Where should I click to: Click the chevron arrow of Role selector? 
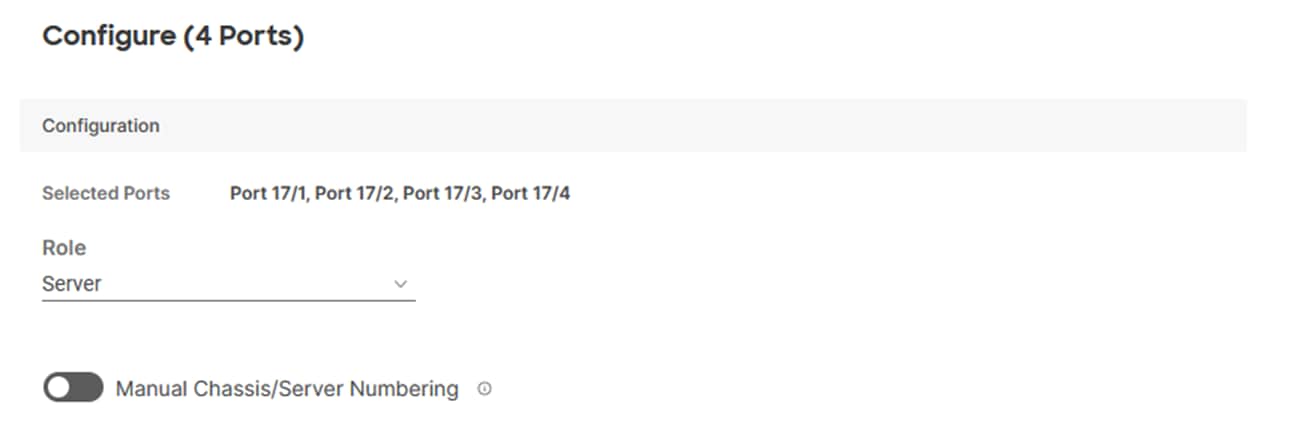(x=401, y=284)
